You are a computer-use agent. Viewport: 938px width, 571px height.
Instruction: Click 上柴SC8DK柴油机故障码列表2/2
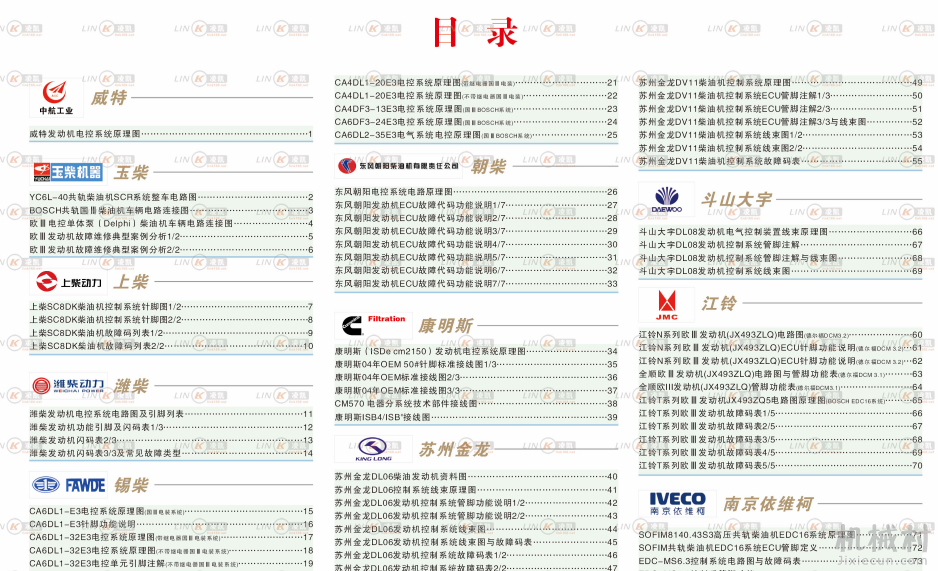point(170,346)
